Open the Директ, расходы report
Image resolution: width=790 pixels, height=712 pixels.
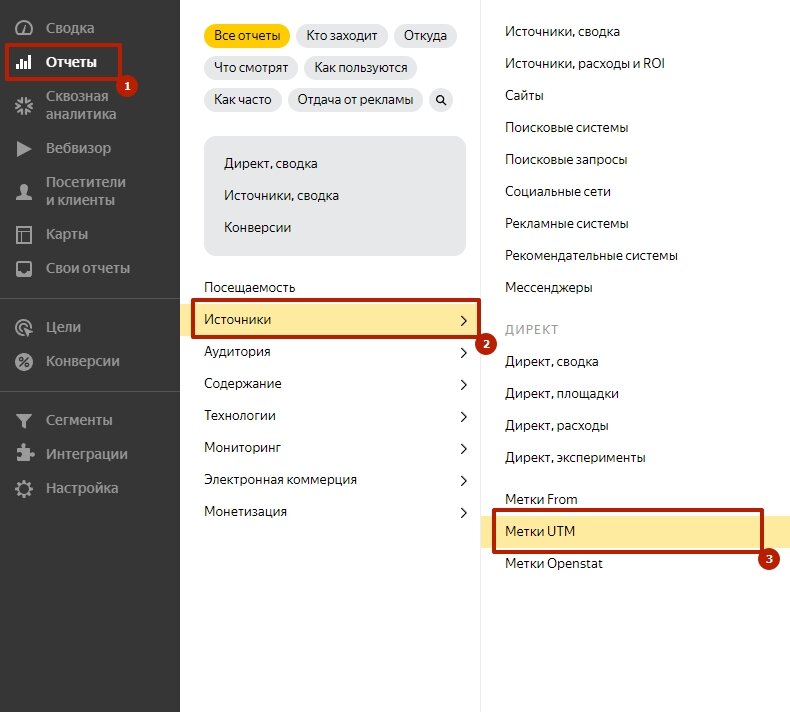pyautogui.click(x=557, y=426)
